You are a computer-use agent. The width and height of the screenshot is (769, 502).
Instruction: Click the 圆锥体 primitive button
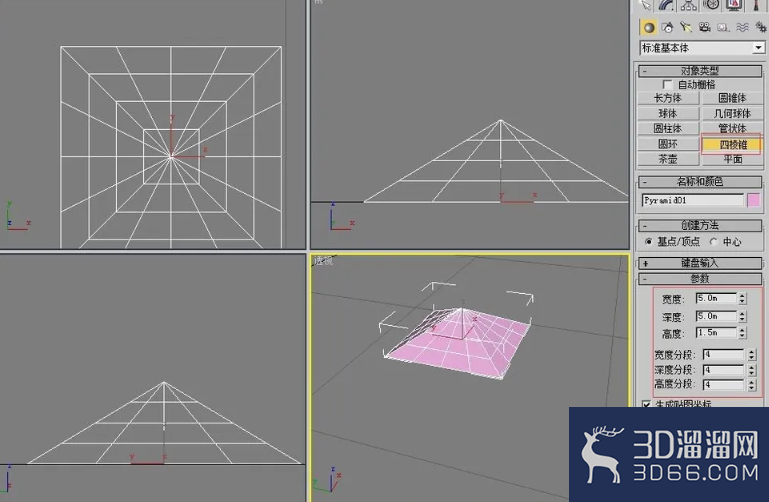point(732,98)
